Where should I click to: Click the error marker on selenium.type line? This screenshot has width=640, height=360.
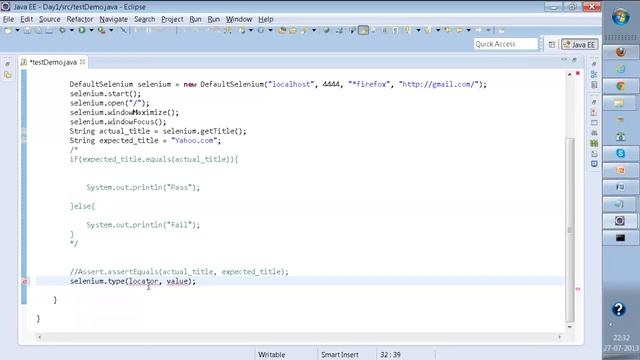[x=24, y=282]
